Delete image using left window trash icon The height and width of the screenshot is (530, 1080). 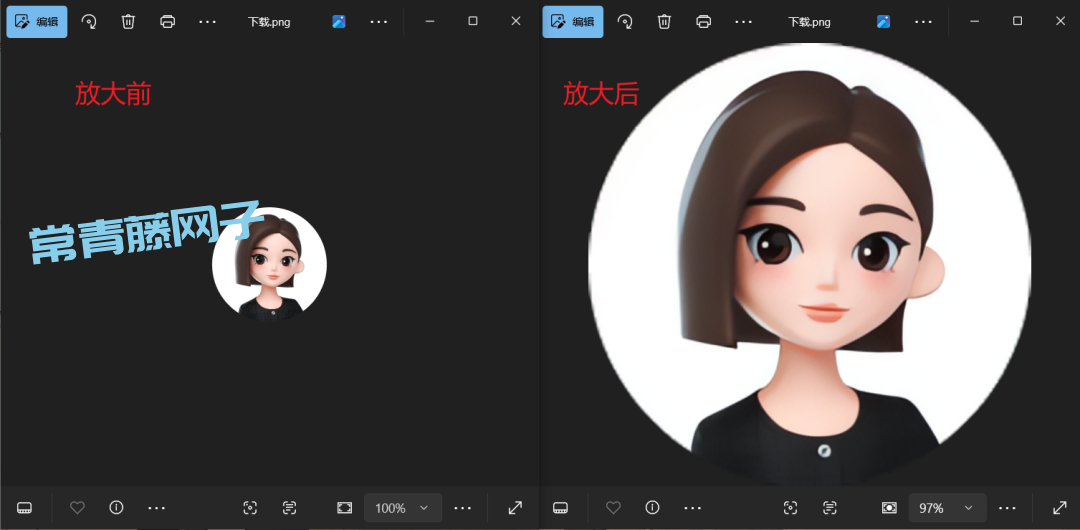[x=128, y=21]
